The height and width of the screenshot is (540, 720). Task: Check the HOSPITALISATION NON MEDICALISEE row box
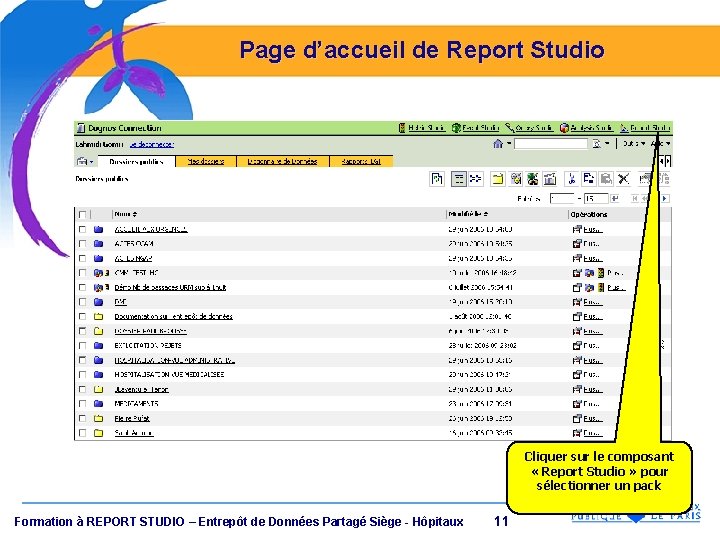coord(82,375)
